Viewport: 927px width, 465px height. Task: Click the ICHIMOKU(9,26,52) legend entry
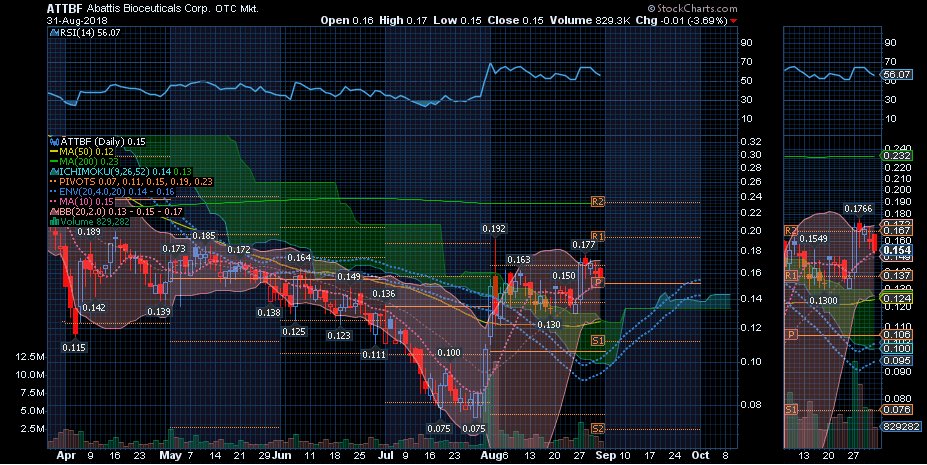pyautogui.click(x=125, y=172)
